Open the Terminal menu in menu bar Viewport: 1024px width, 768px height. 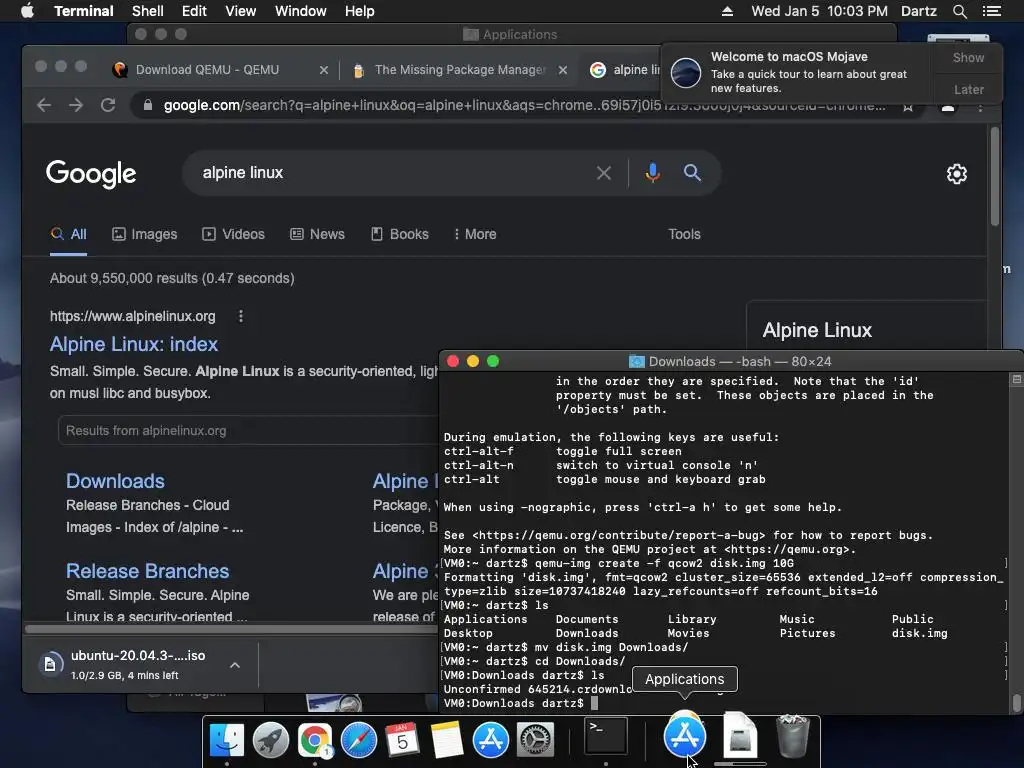pyautogui.click(x=84, y=11)
